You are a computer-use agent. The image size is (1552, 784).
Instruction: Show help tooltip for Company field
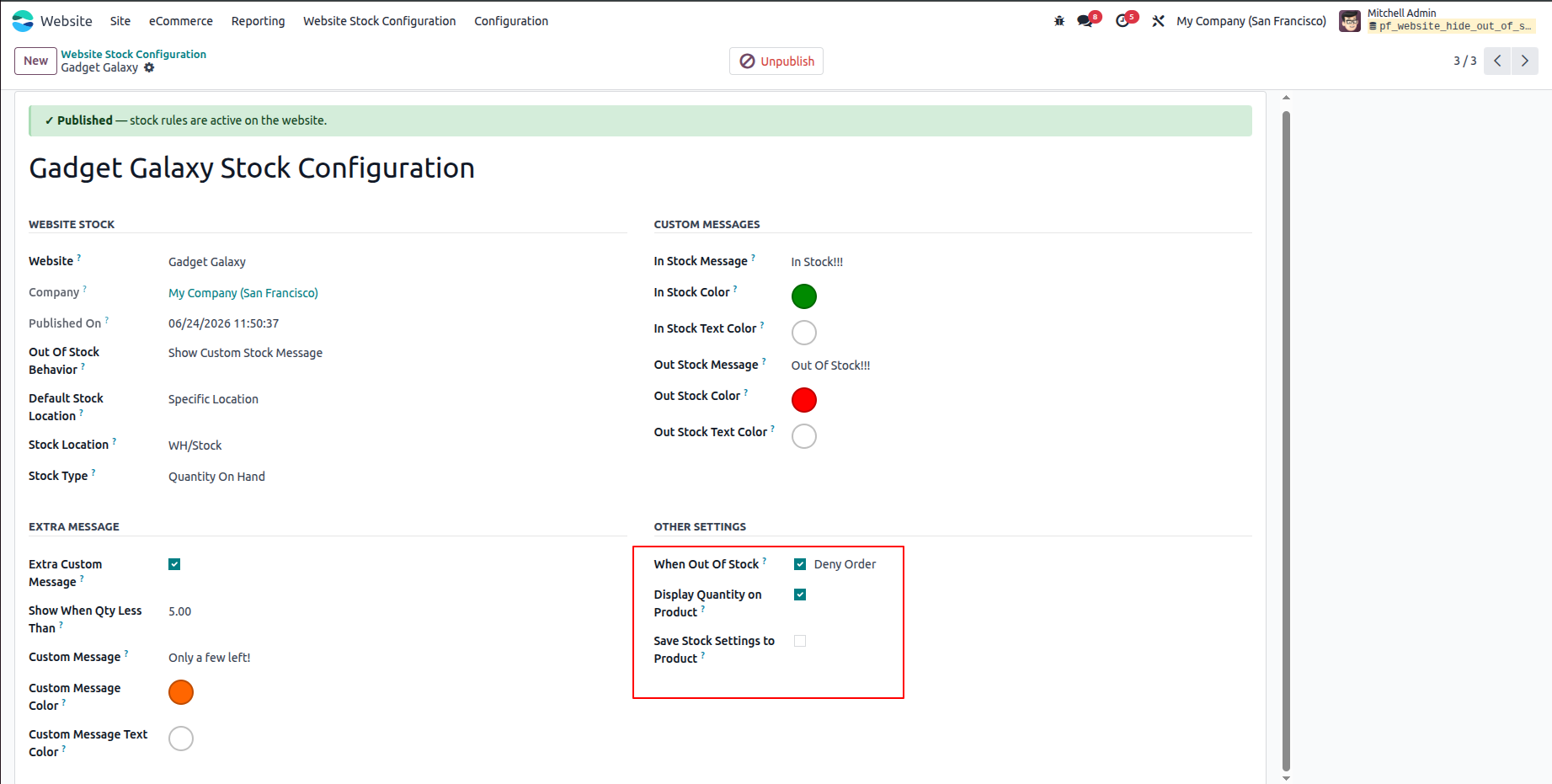85,289
